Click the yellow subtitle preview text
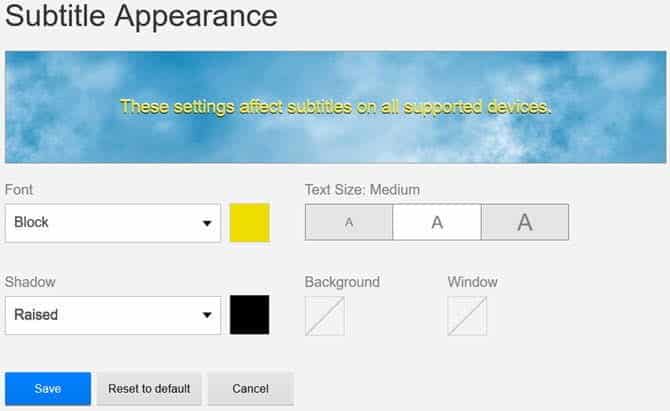 [336, 106]
